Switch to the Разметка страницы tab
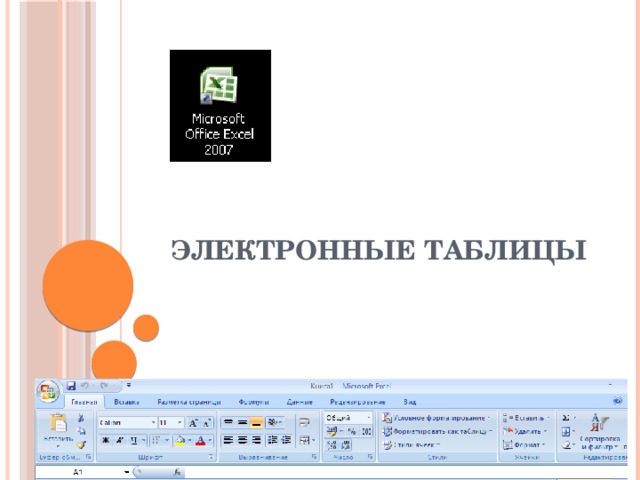The image size is (640, 480). [189, 402]
